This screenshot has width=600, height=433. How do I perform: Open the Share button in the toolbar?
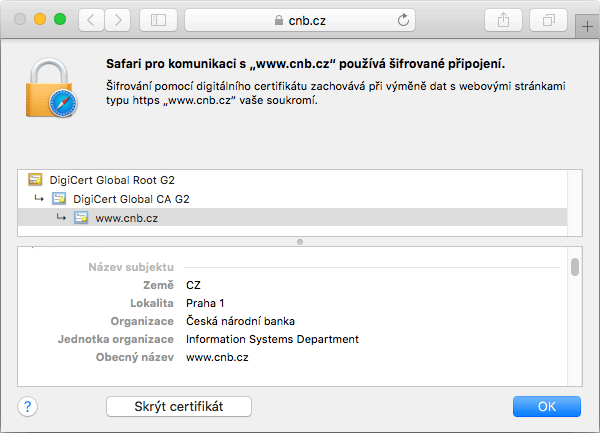coord(503,20)
